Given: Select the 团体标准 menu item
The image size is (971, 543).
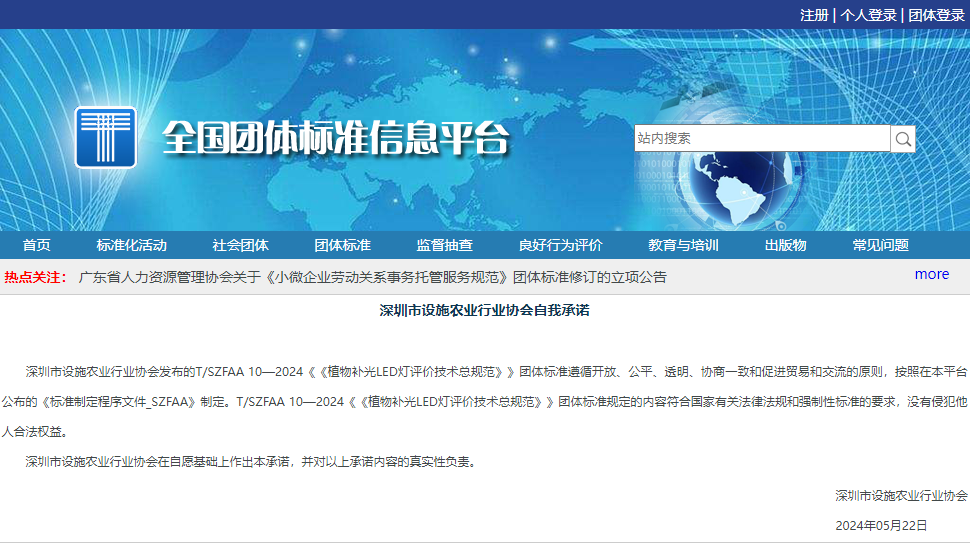Looking at the screenshot, I should [x=342, y=245].
